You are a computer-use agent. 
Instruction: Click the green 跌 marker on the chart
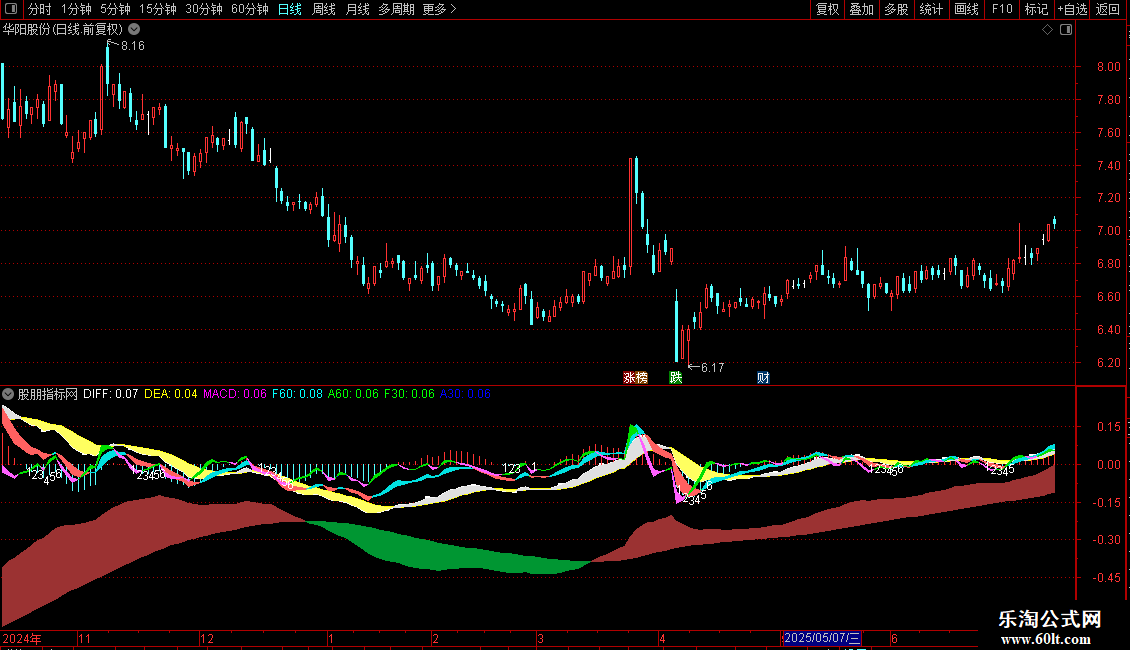tap(675, 378)
